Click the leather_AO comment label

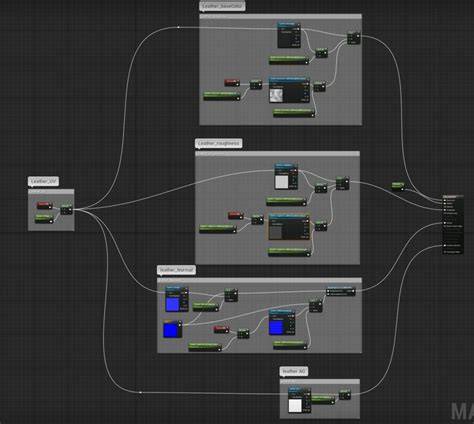coord(294,371)
